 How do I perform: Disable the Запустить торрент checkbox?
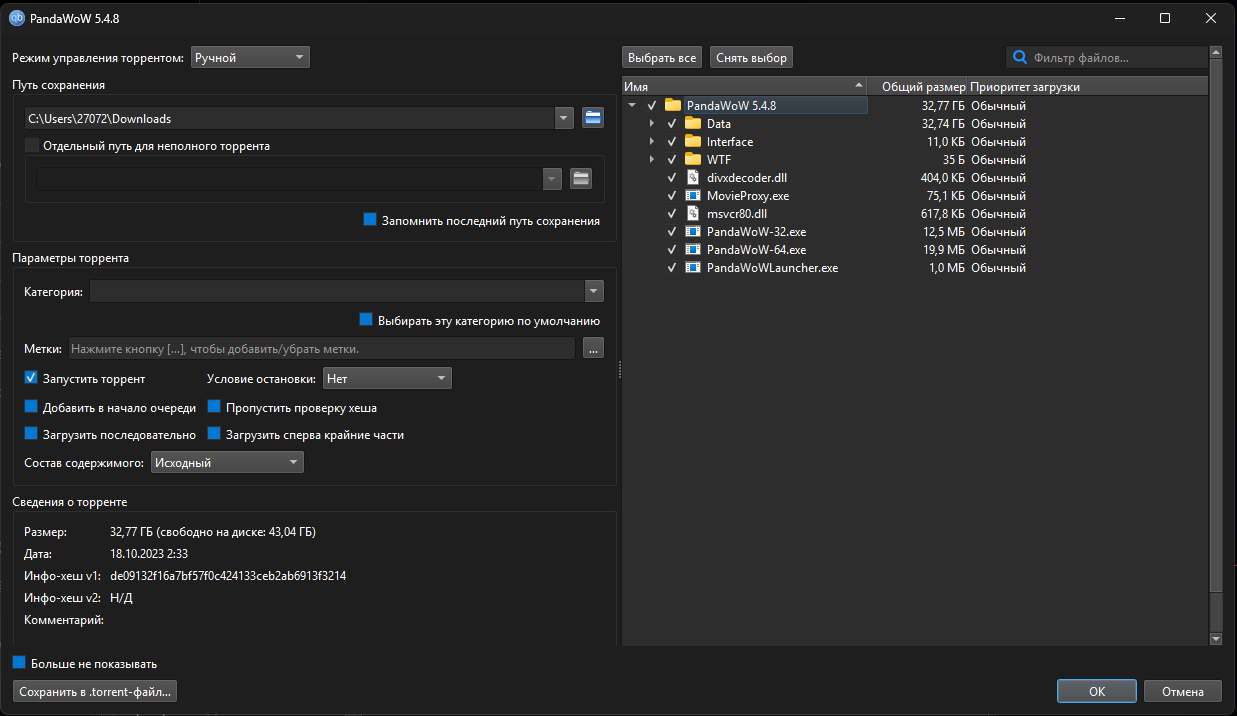point(31,379)
